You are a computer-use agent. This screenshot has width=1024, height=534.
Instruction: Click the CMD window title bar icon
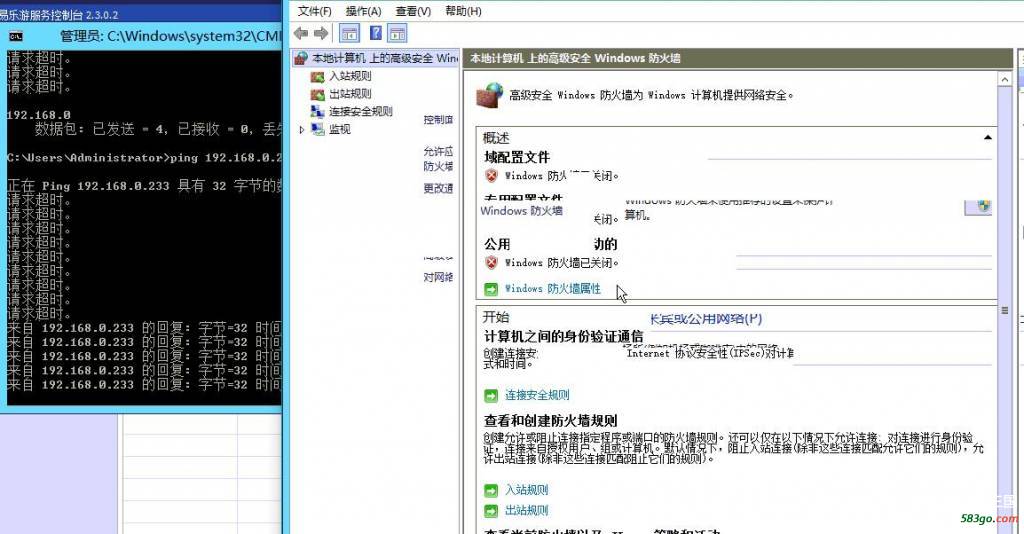click(x=16, y=37)
